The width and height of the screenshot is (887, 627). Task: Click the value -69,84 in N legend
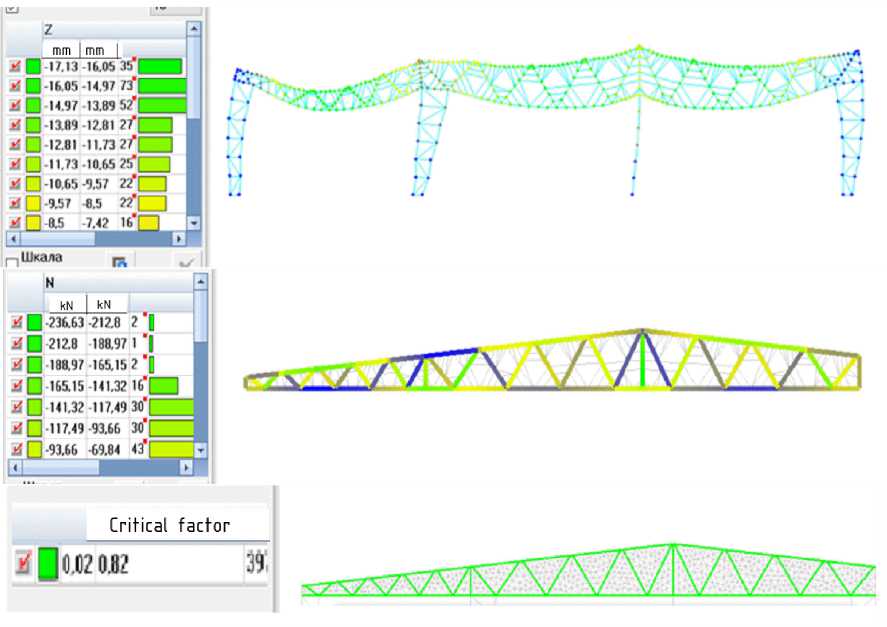(x=105, y=450)
